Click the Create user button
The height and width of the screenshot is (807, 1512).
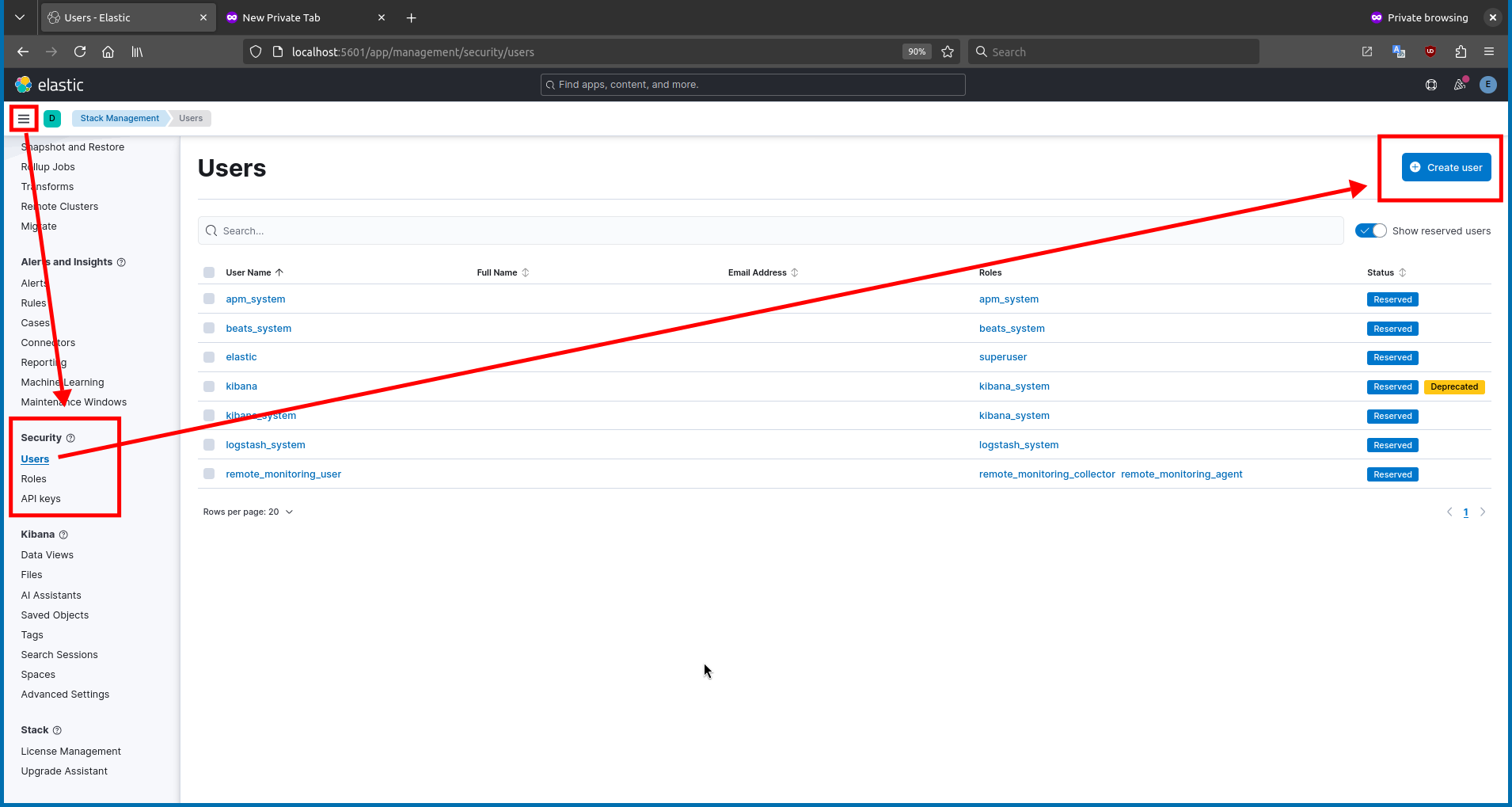pyautogui.click(x=1446, y=167)
